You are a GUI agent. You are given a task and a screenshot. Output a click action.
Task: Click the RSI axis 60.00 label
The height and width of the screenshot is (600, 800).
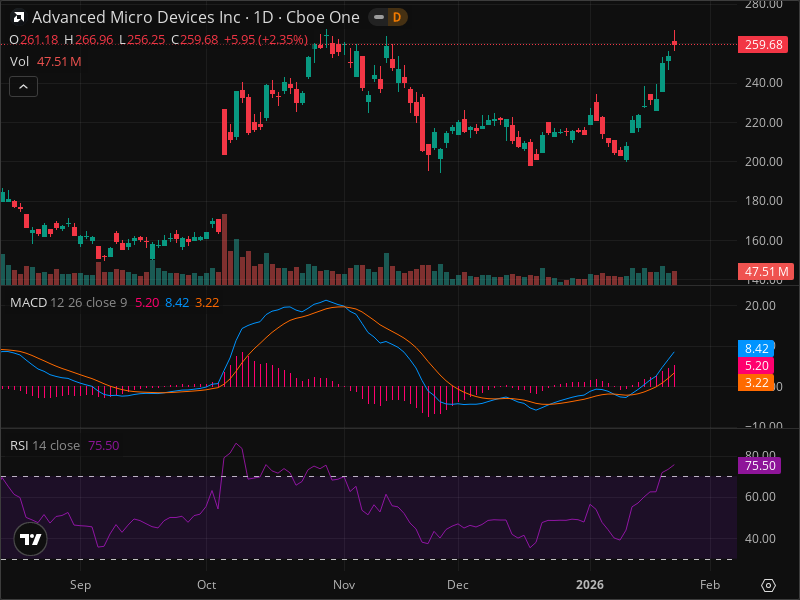coord(760,497)
